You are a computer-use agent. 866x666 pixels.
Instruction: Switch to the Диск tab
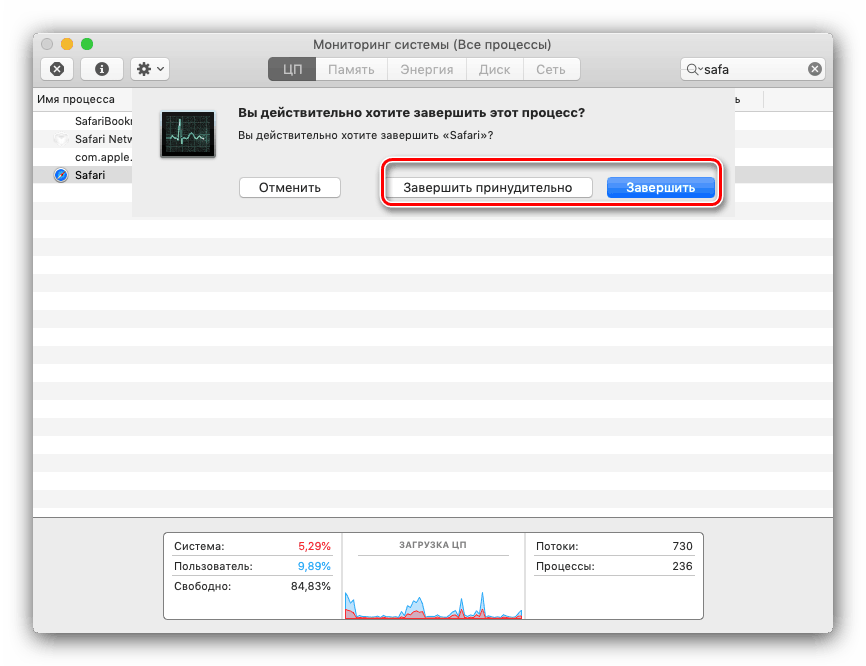[494, 70]
